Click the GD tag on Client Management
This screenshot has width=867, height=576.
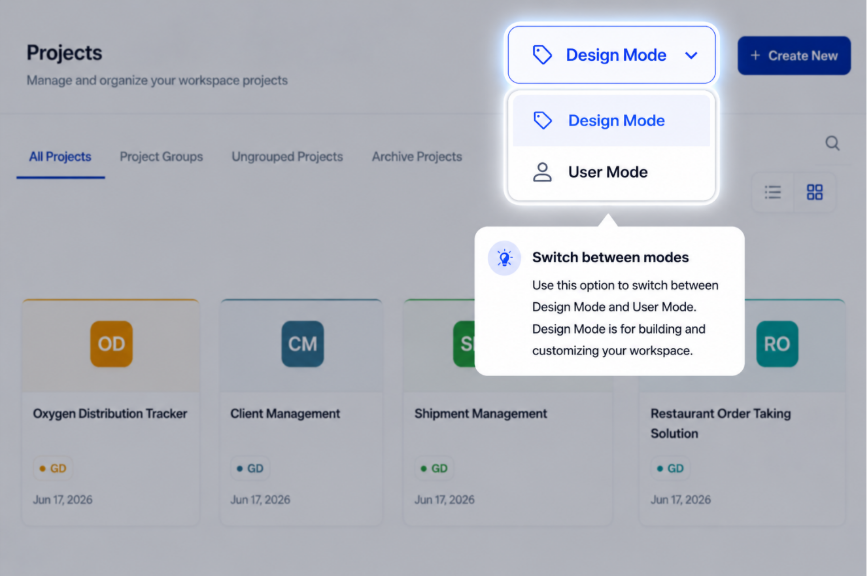tap(250, 468)
